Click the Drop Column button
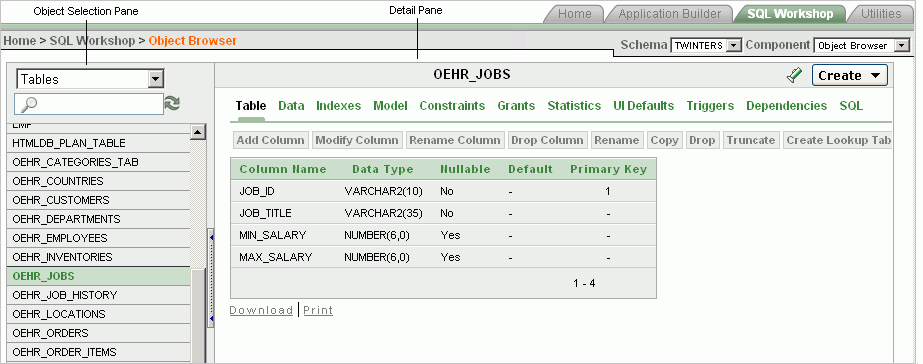923x364 pixels. pyautogui.click(x=547, y=140)
